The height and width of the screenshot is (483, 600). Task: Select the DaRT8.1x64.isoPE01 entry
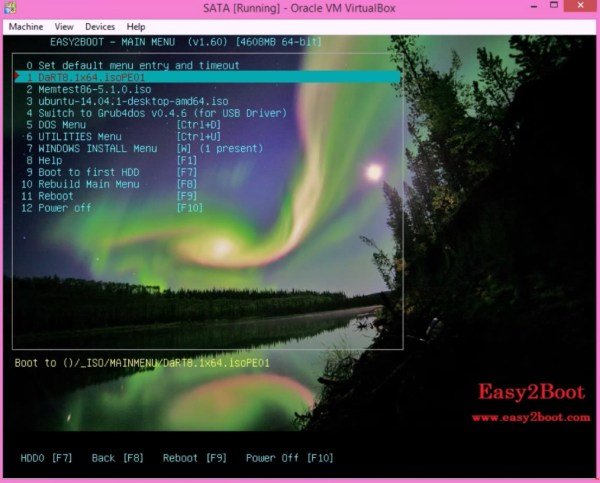coord(208,77)
